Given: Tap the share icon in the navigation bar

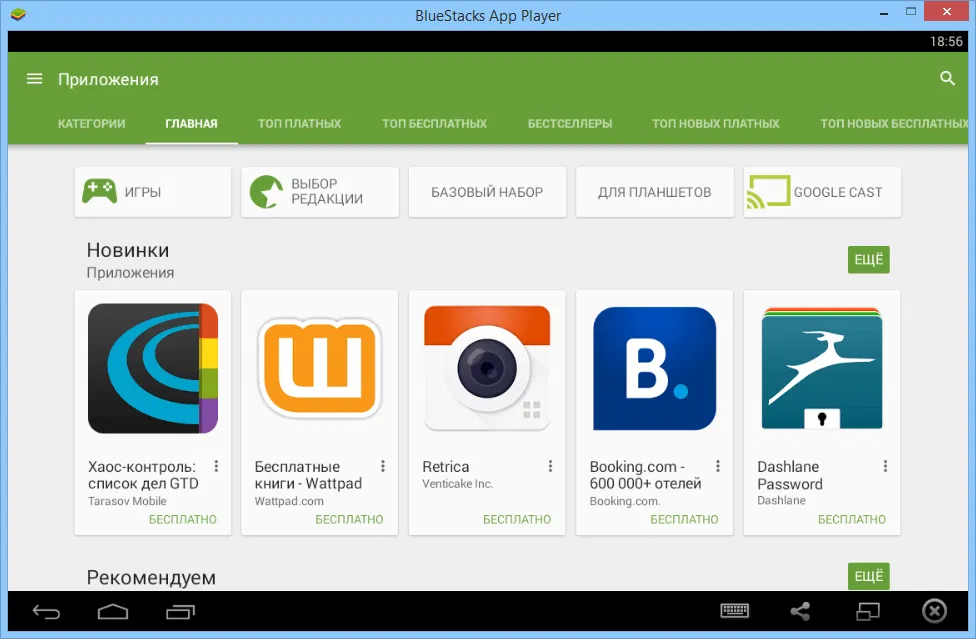Looking at the screenshot, I should [x=800, y=611].
